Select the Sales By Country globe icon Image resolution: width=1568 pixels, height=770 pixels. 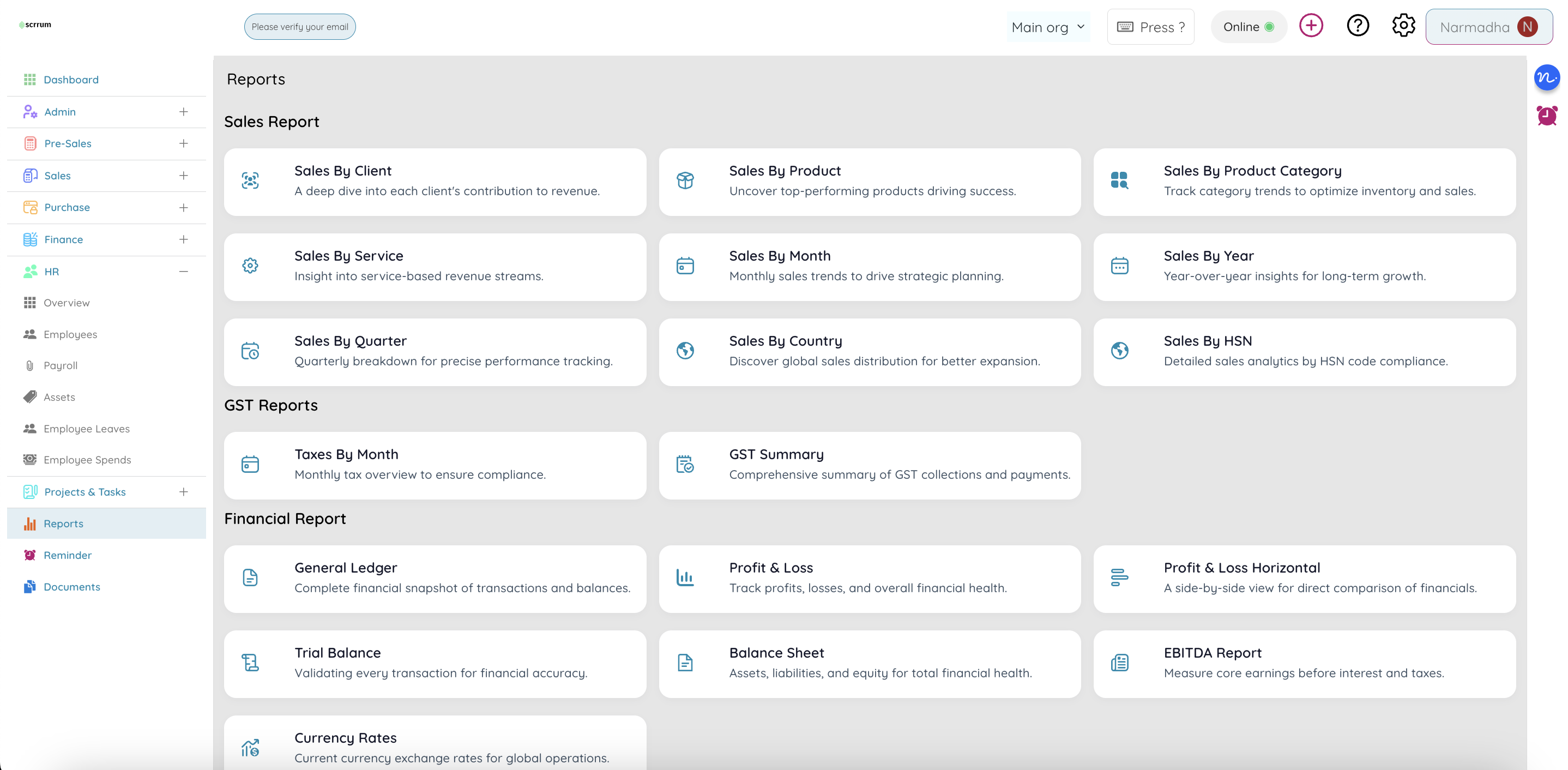coord(685,351)
